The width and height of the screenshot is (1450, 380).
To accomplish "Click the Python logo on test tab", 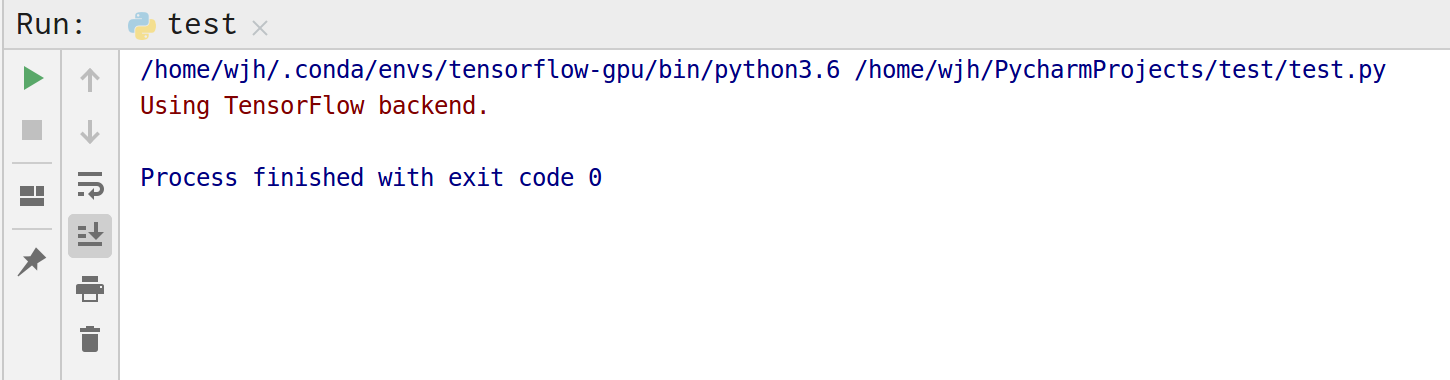I will (142, 25).
